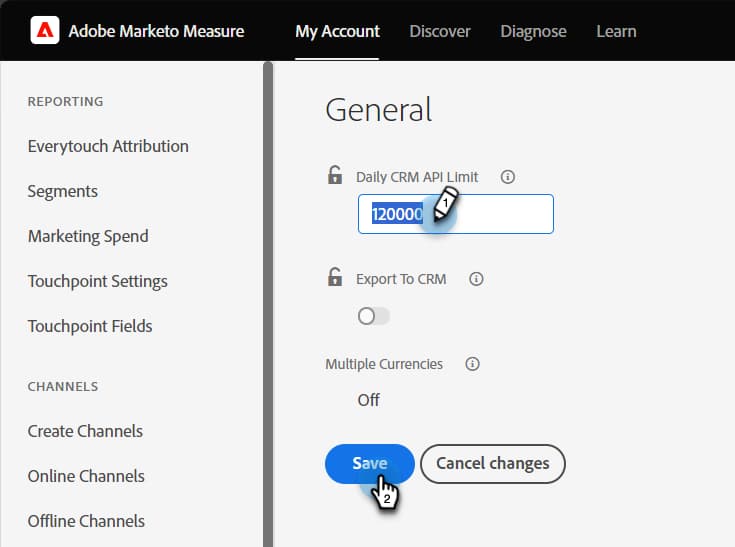Click the info icon next to Daily CRM API Limit

click(508, 177)
